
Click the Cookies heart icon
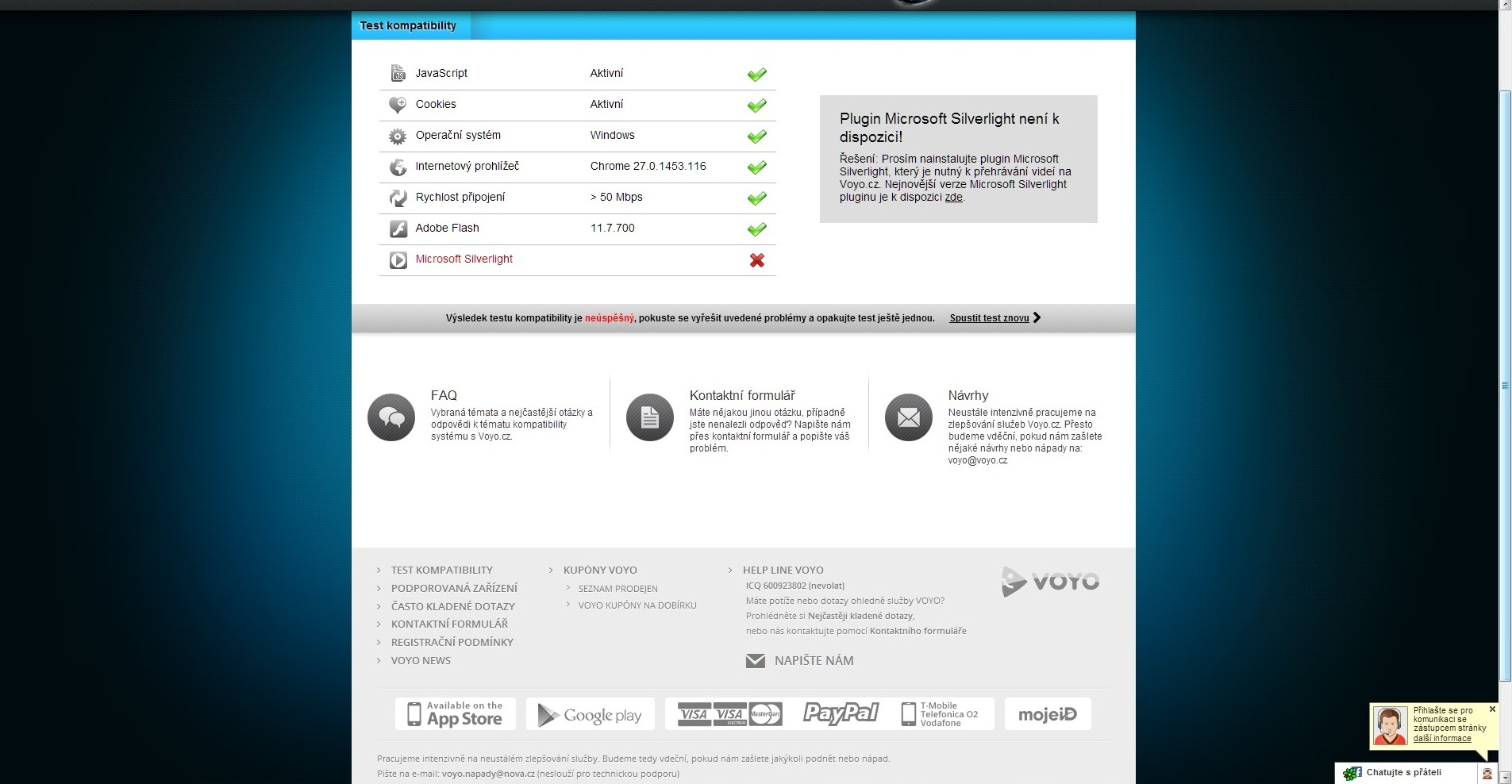[398, 105]
